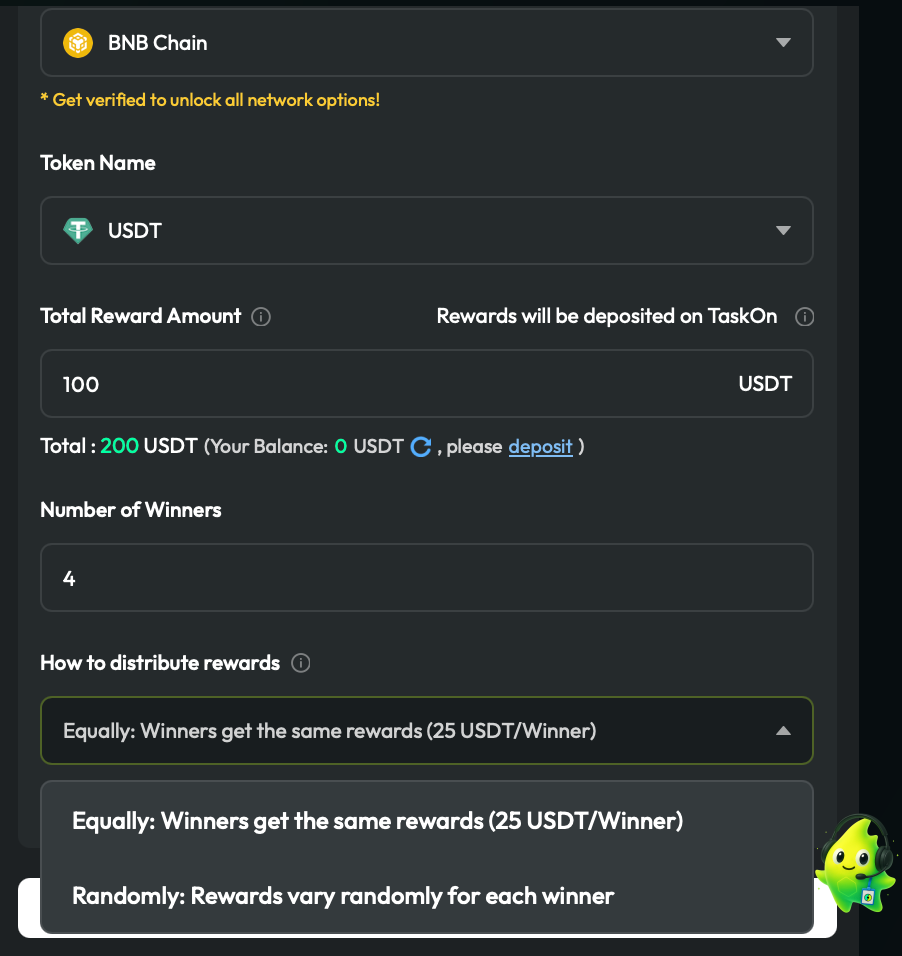This screenshot has width=902, height=956.
Task: Click the BNB Chain text in network selector
Action: click(158, 43)
